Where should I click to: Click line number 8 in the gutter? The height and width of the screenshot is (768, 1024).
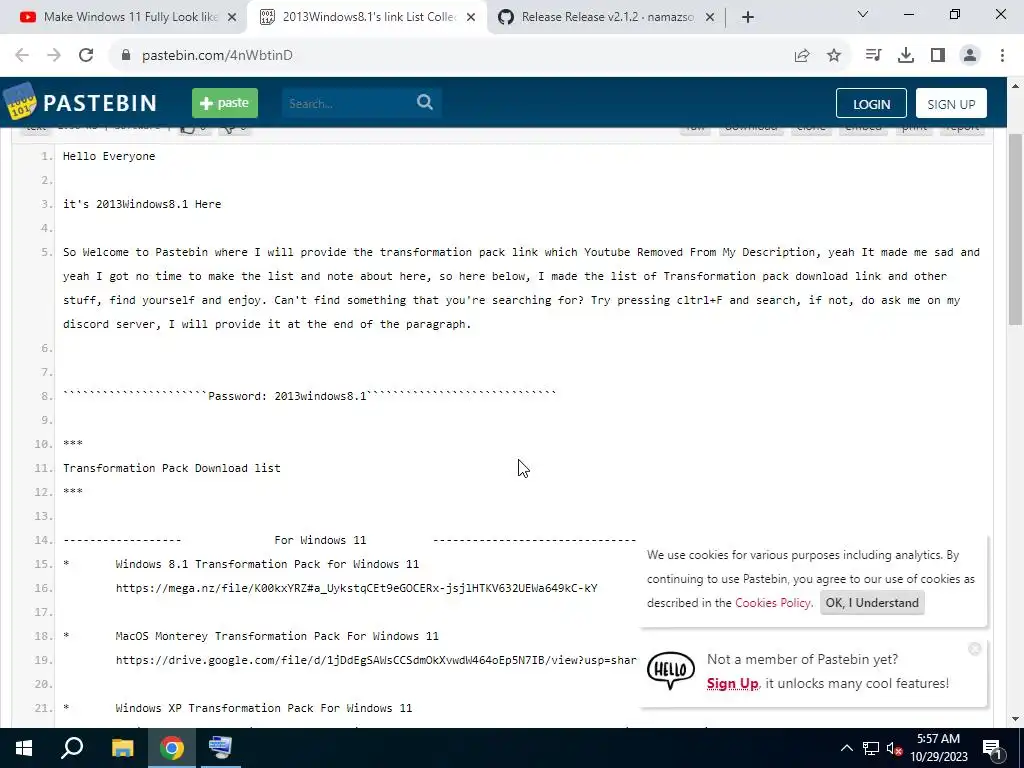pos(46,396)
